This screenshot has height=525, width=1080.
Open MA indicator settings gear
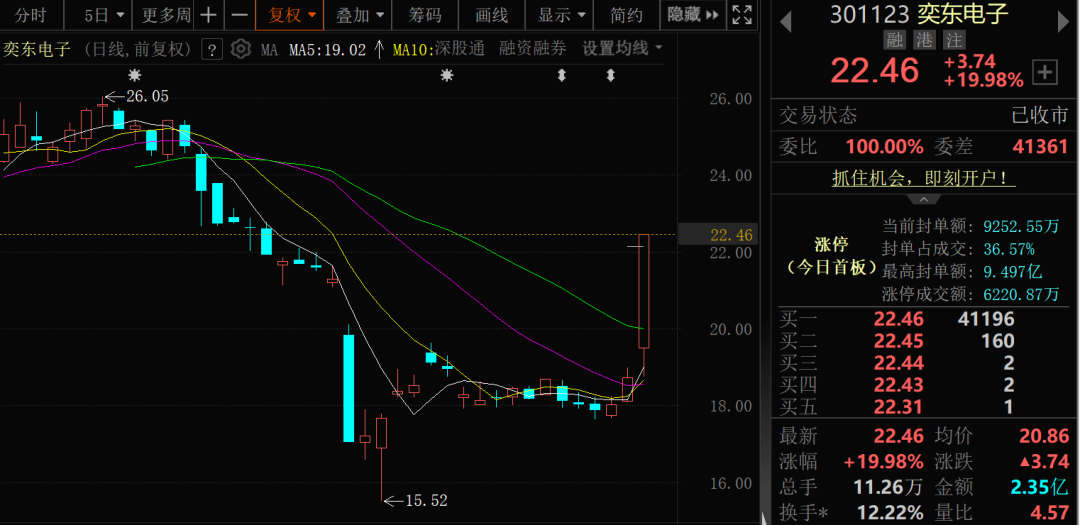[x=240, y=49]
